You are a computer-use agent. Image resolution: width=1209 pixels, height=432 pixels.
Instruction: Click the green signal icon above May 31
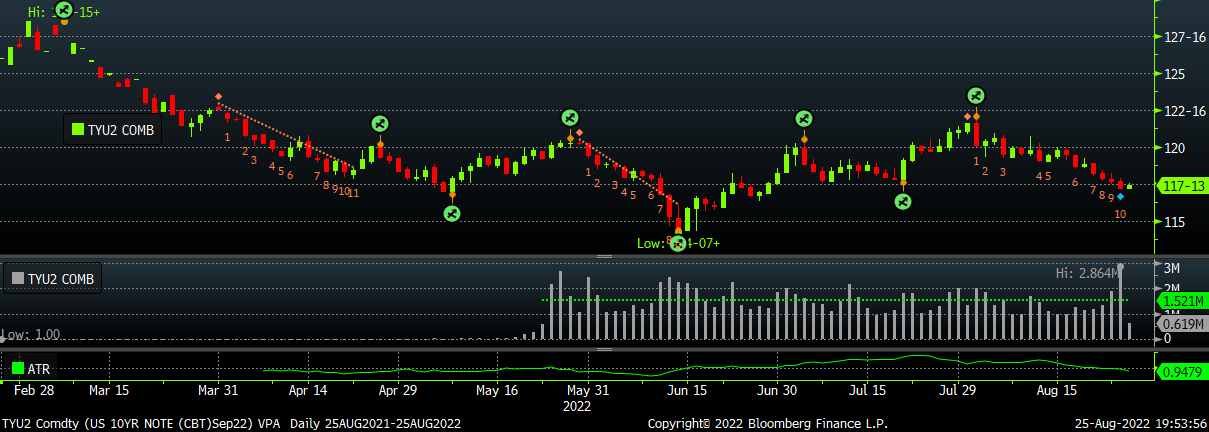pos(569,118)
